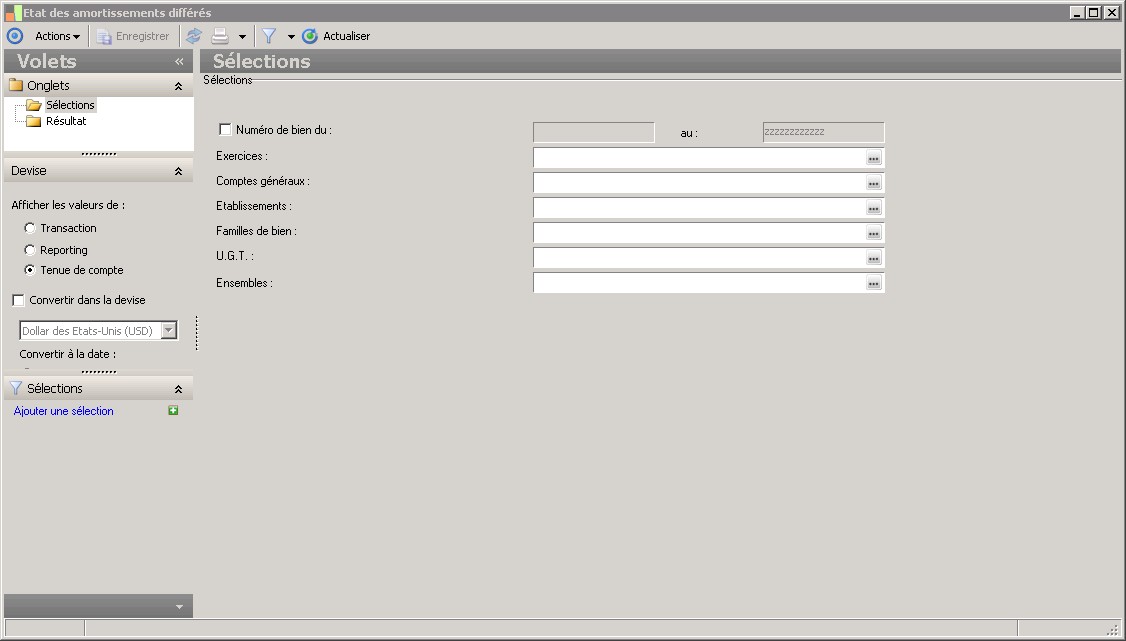Click the Exercices input field
The width and height of the screenshot is (1126, 641).
pos(699,157)
